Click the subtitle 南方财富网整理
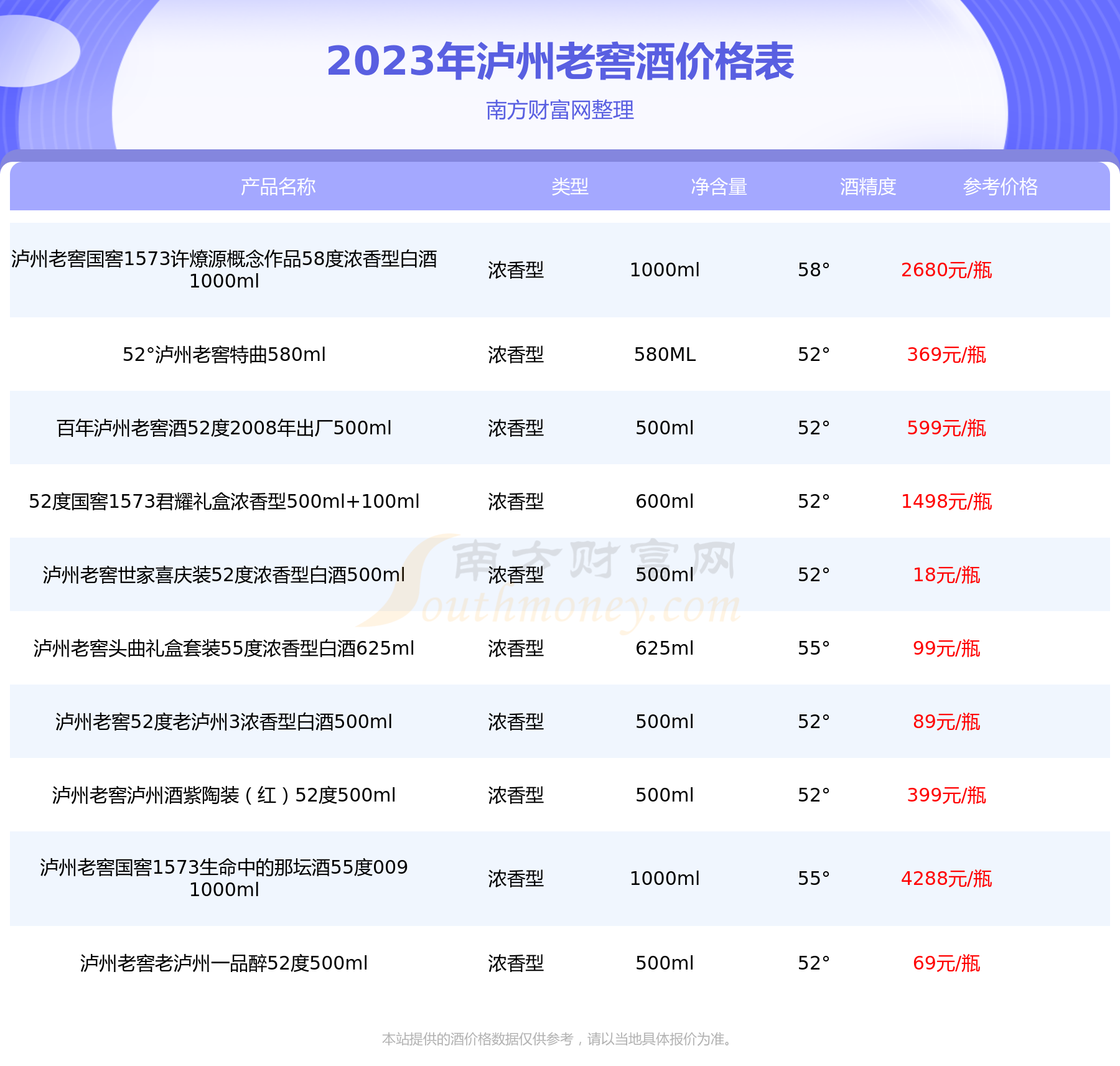Viewport: 1120px width, 1066px height. click(560, 110)
